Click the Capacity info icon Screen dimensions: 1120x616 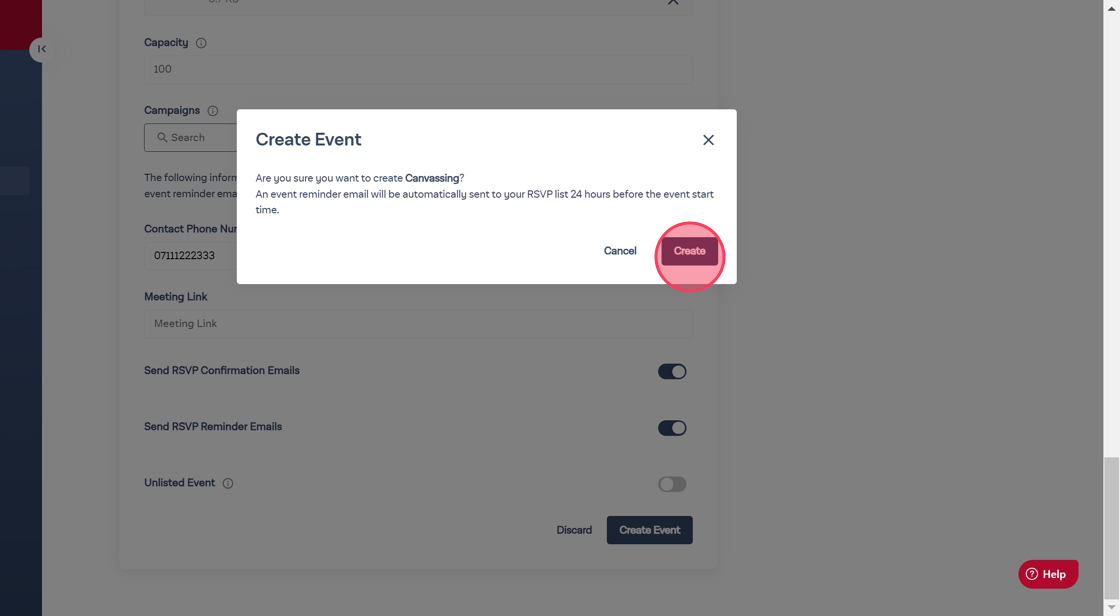(201, 43)
